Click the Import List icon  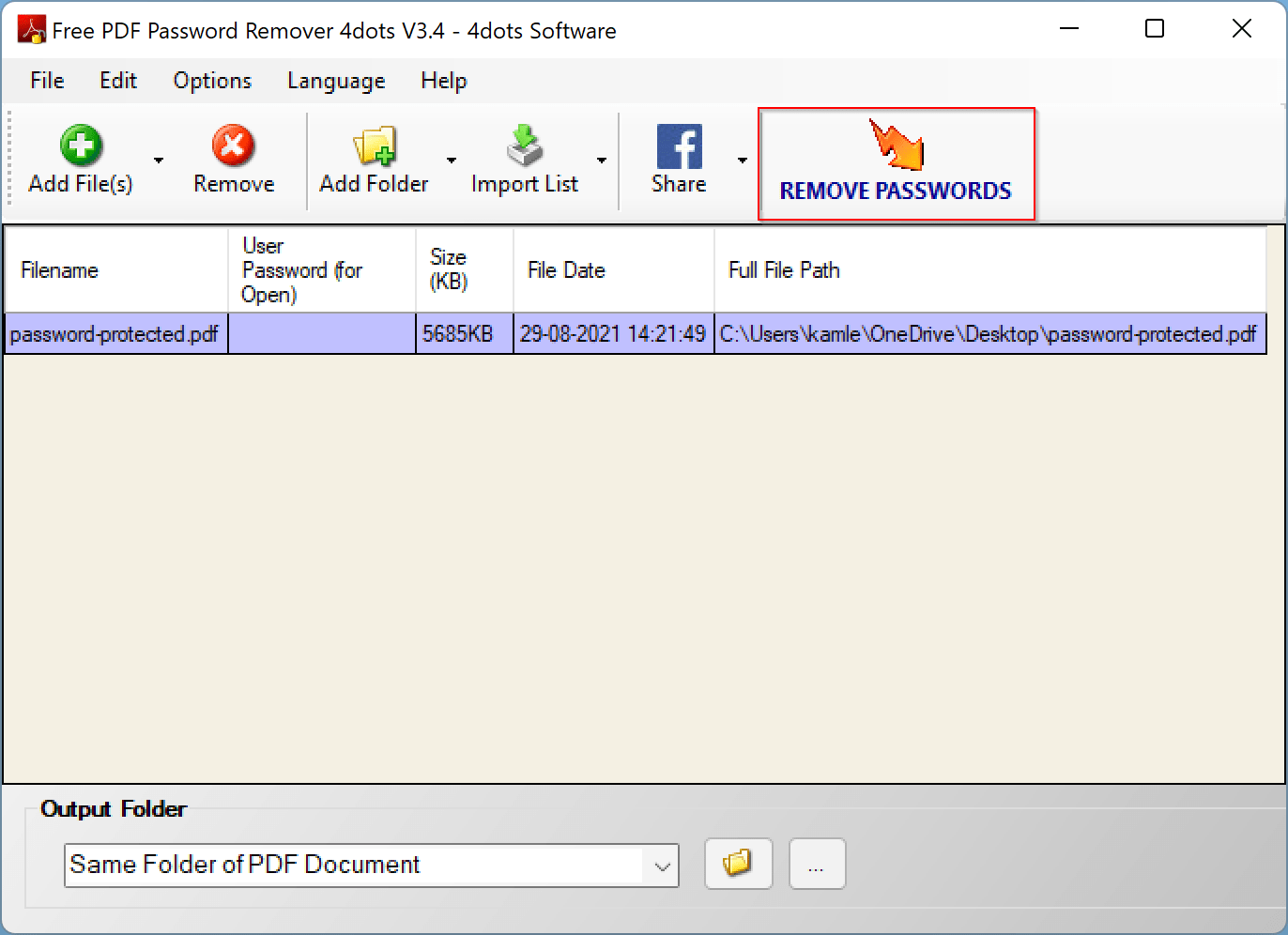[x=524, y=146]
